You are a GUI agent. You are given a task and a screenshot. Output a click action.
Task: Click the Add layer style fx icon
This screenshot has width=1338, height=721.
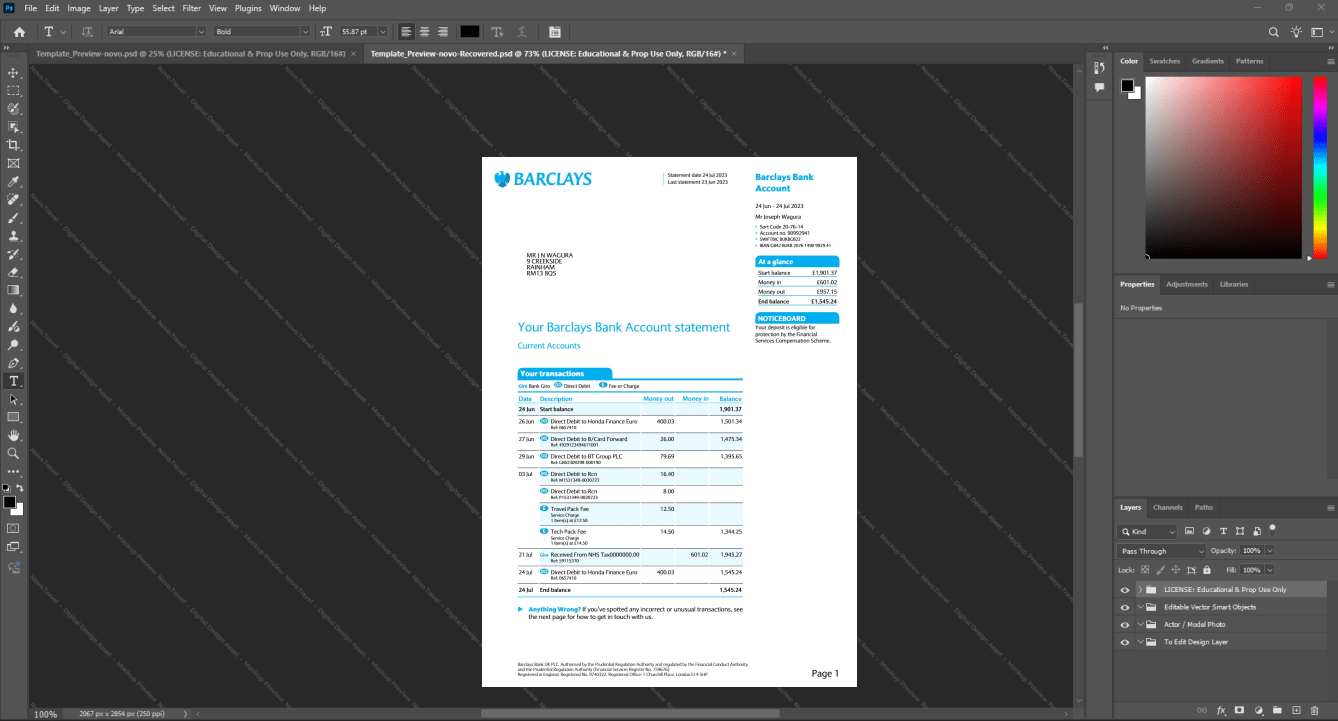[1221, 710]
